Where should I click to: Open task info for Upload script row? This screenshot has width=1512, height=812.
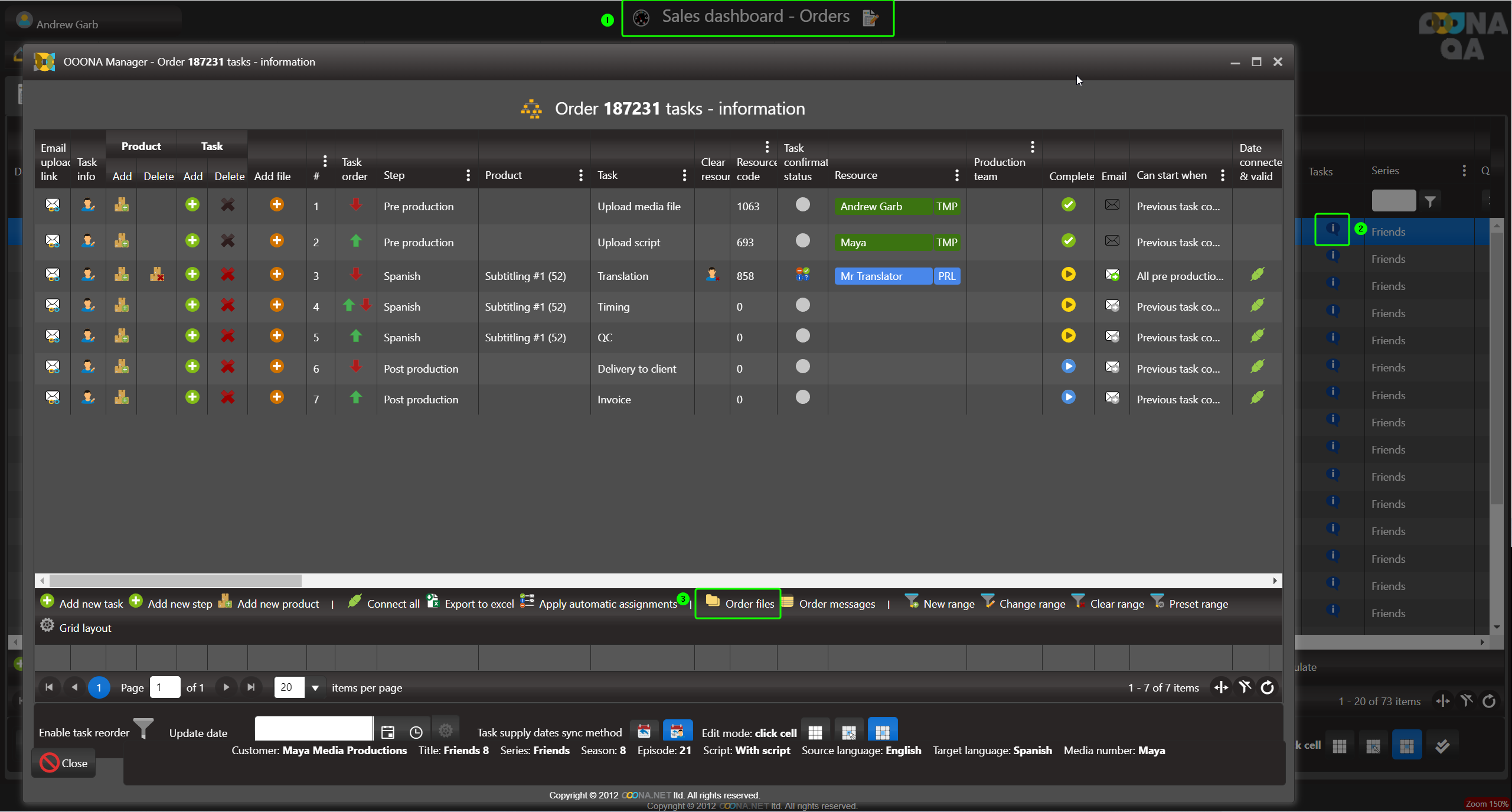88,241
